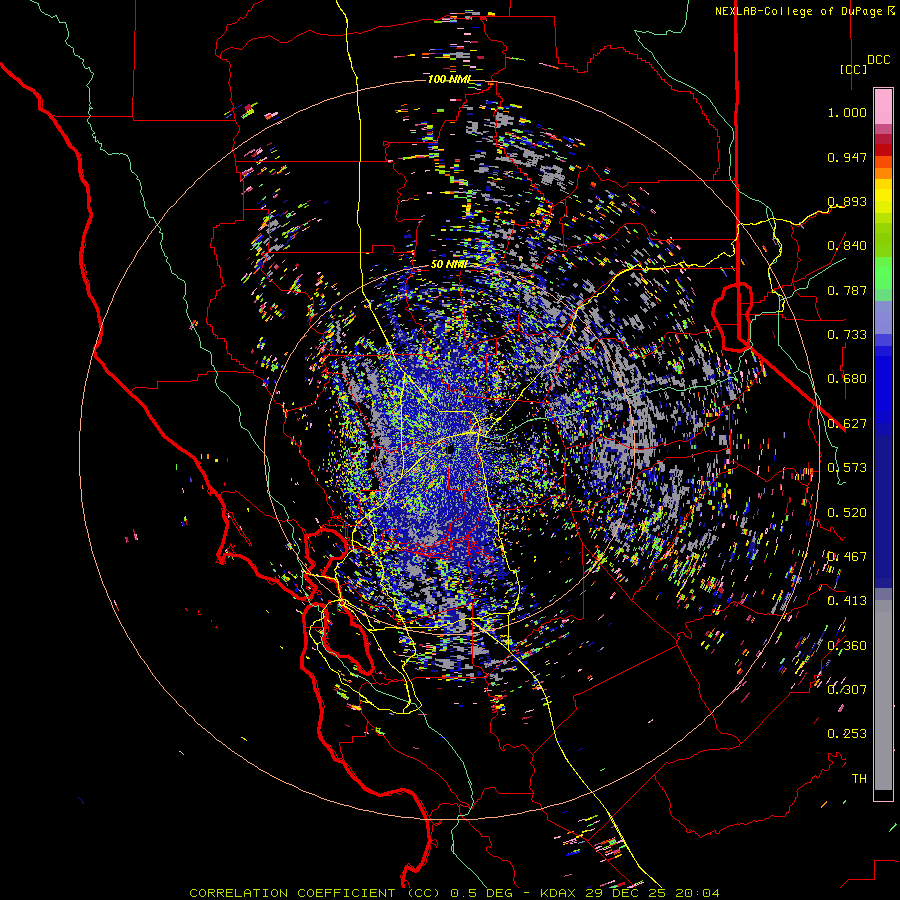Image resolution: width=900 pixels, height=900 pixels.
Task: Click the red band on the color bar
Action: click(883, 149)
